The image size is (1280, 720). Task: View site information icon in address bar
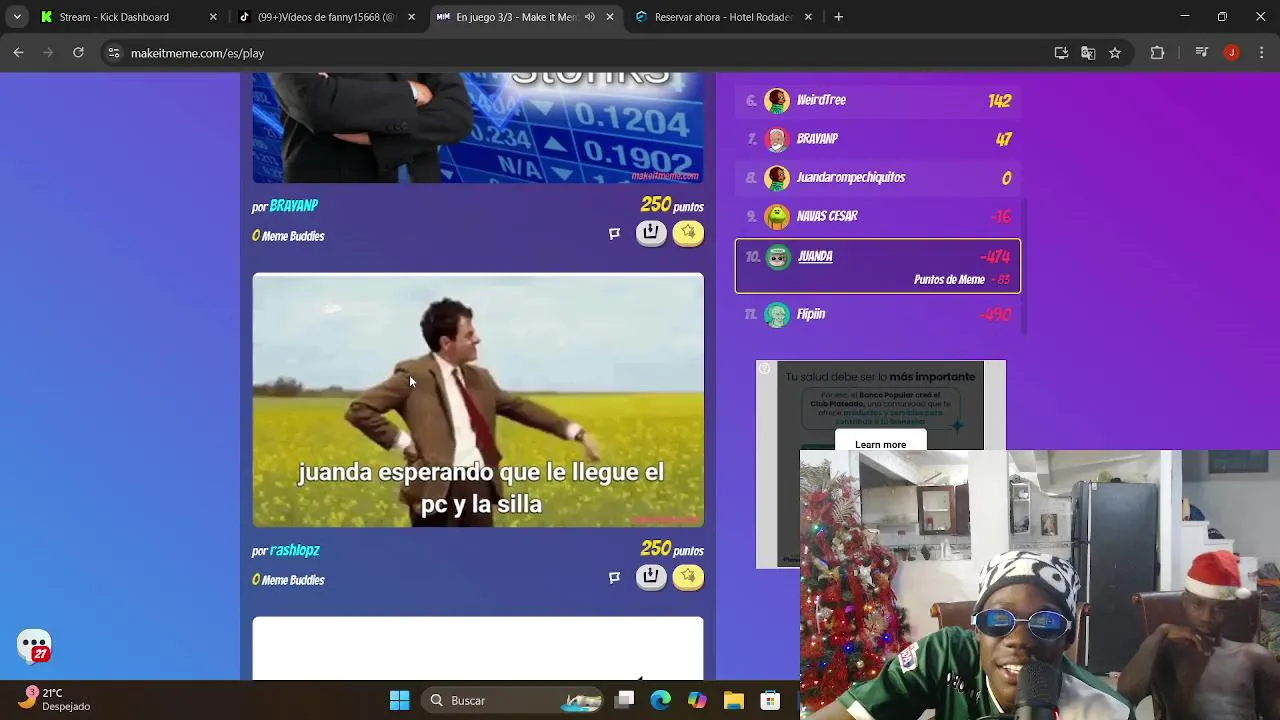pos(114,53)
